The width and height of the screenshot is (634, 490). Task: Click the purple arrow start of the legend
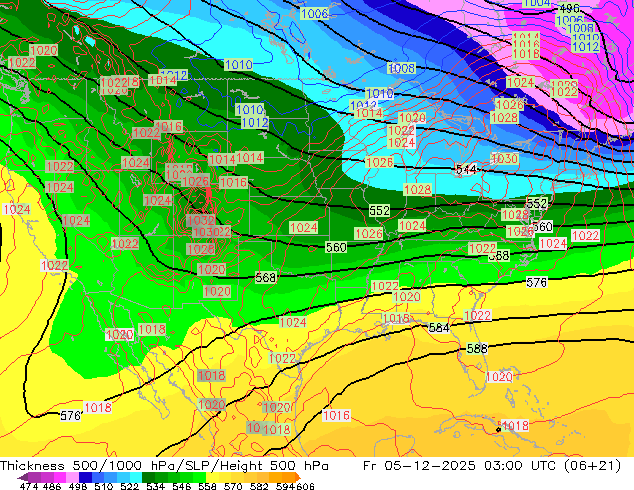tap(23, 477)
